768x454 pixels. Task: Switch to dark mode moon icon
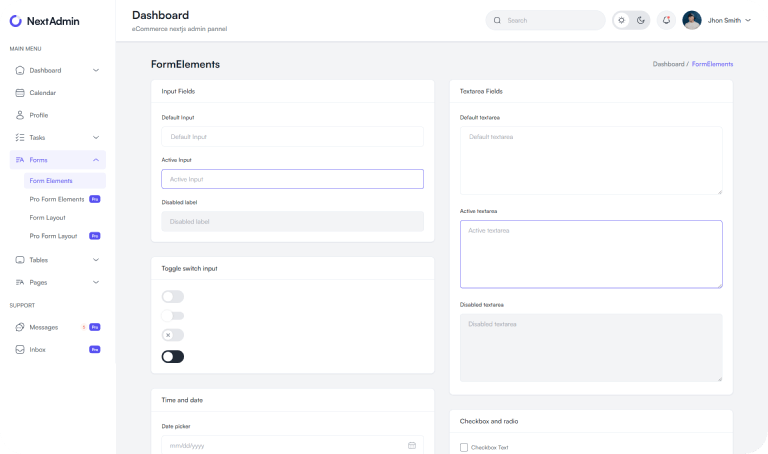pyautogui.click(x=641, y=20)
